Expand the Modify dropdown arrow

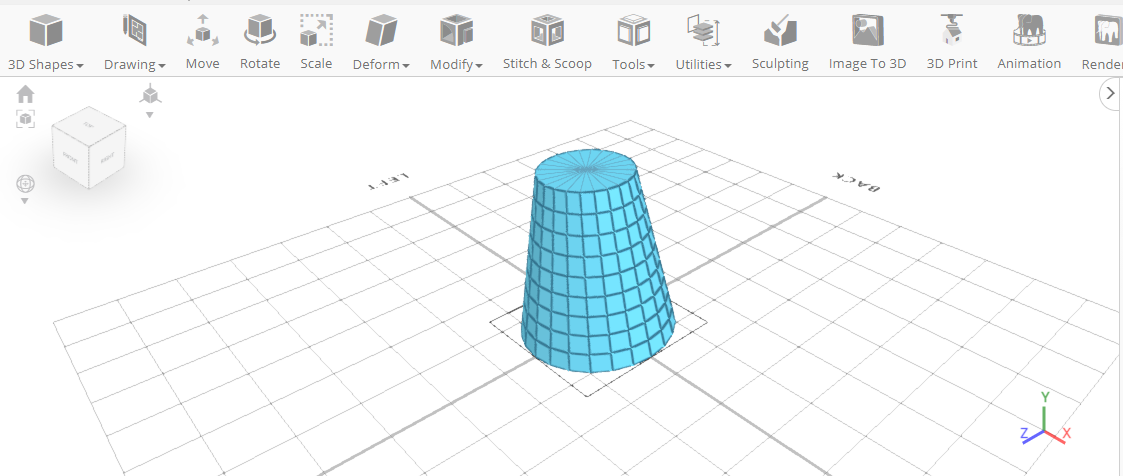coord(478,66)
